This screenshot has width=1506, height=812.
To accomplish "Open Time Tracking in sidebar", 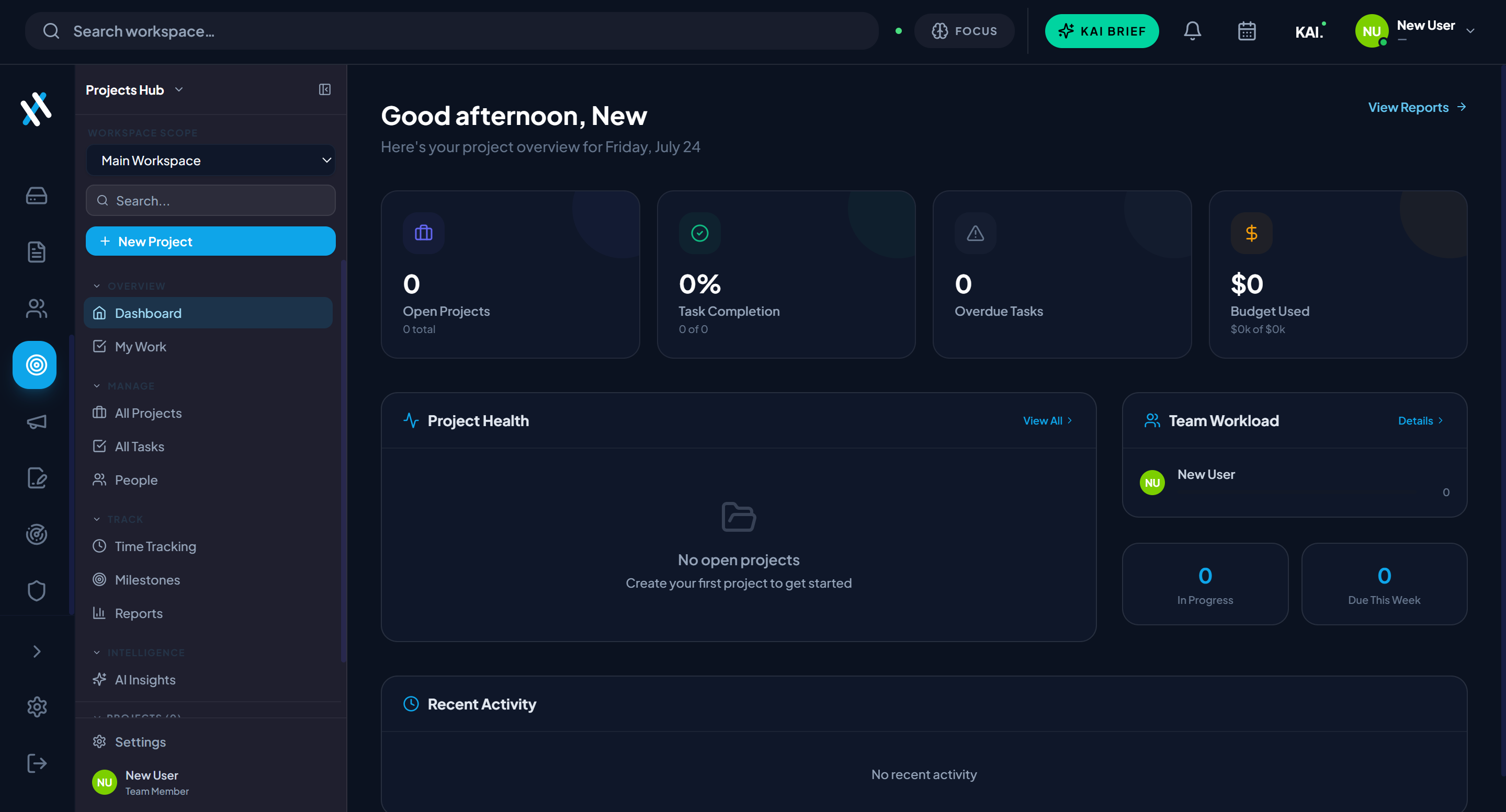I will coord(208,546).
